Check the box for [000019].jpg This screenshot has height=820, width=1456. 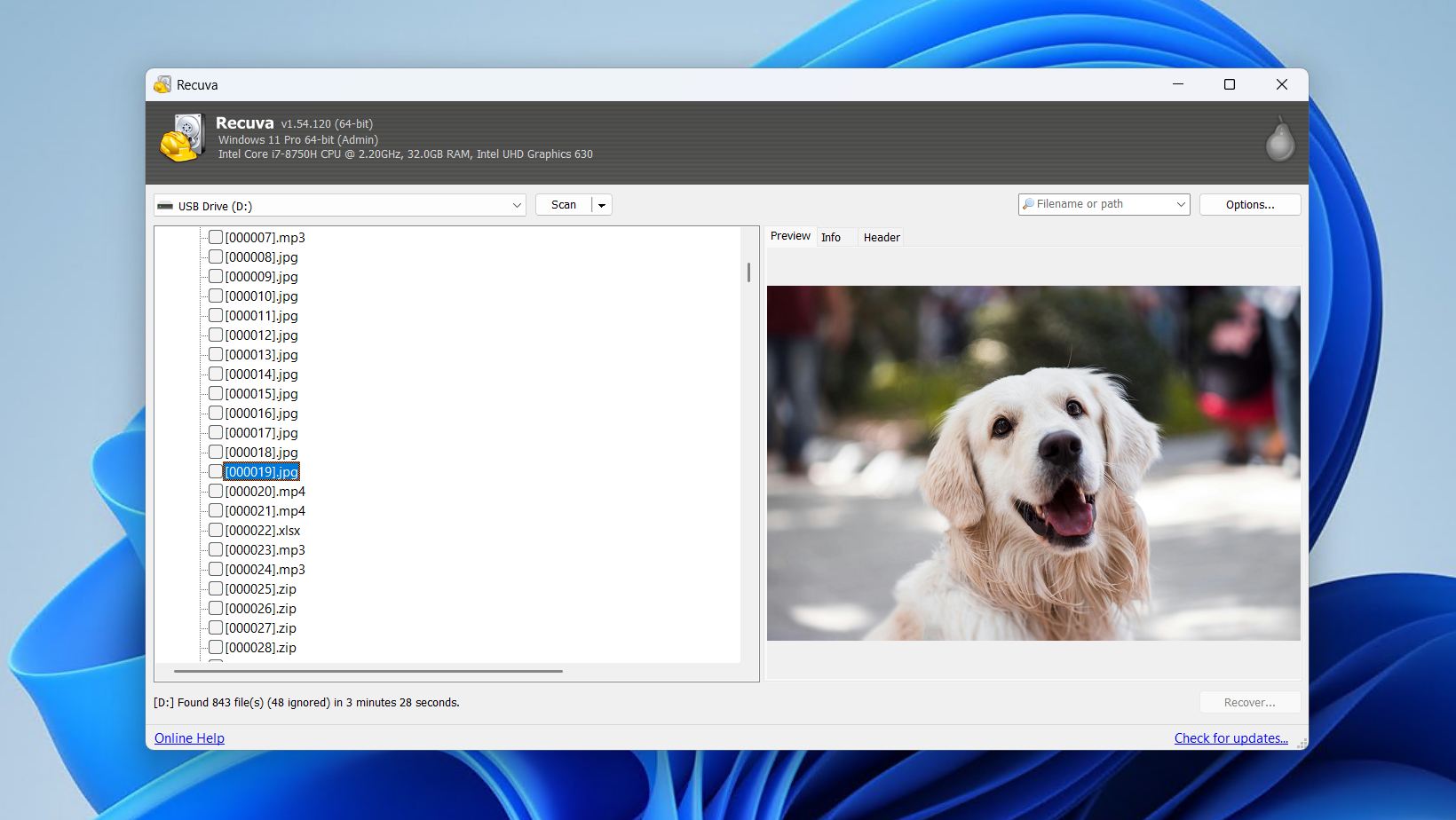click(215, 470)
